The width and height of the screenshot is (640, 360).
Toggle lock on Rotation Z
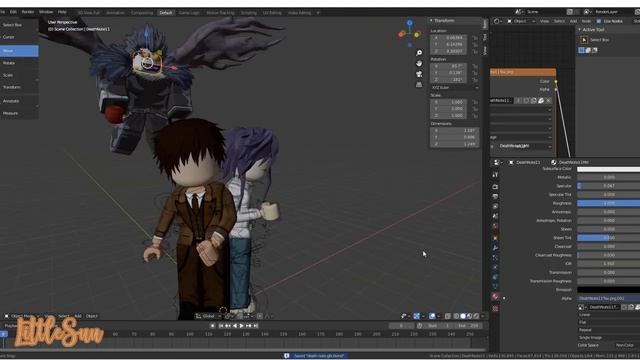475,80
